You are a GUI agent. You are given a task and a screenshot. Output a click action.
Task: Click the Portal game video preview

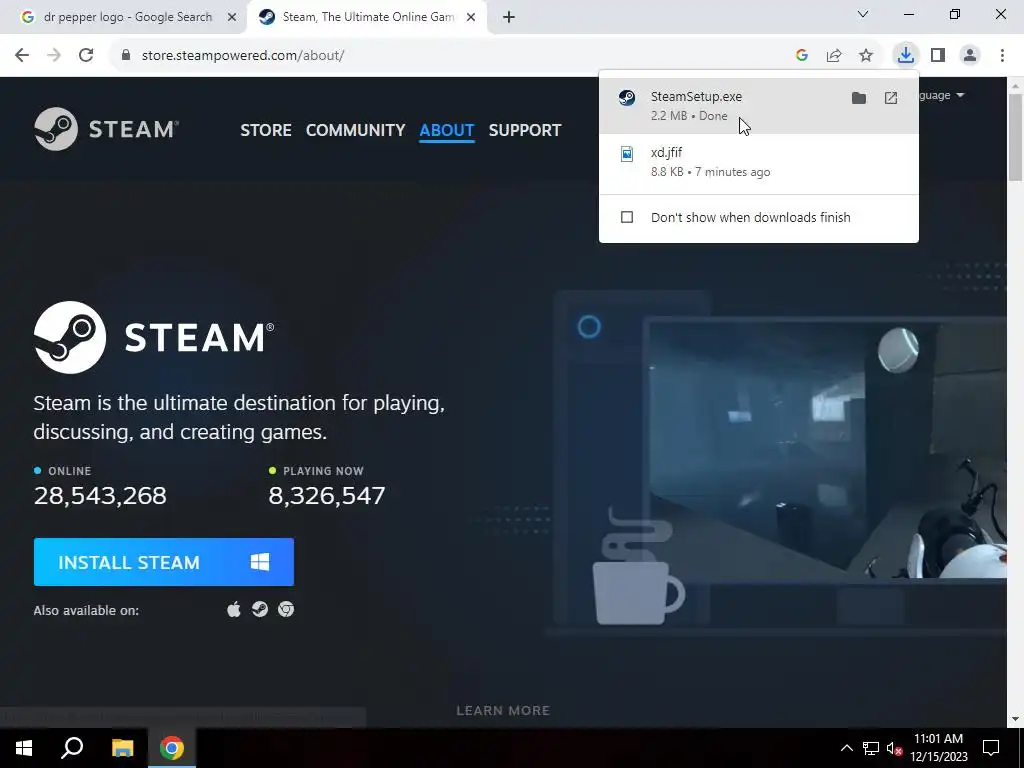[x=826, y=449]
